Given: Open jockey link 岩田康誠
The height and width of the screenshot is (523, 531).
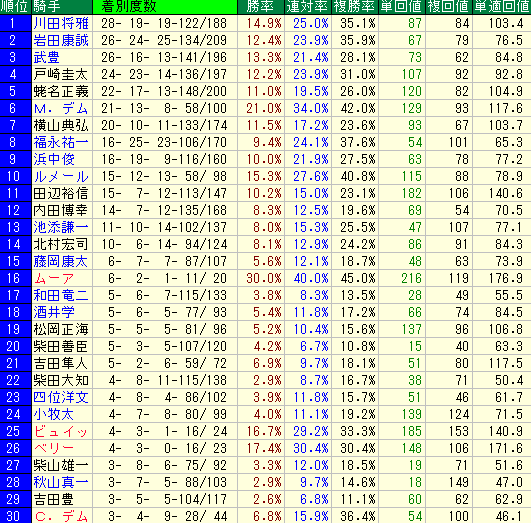Looking at the screenshot, I should (61, 40).
